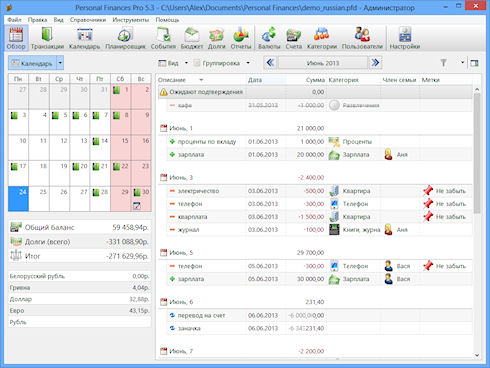Open the Инструменты menu
Screen dimensions: 490x368
click(x=131, y=20)
